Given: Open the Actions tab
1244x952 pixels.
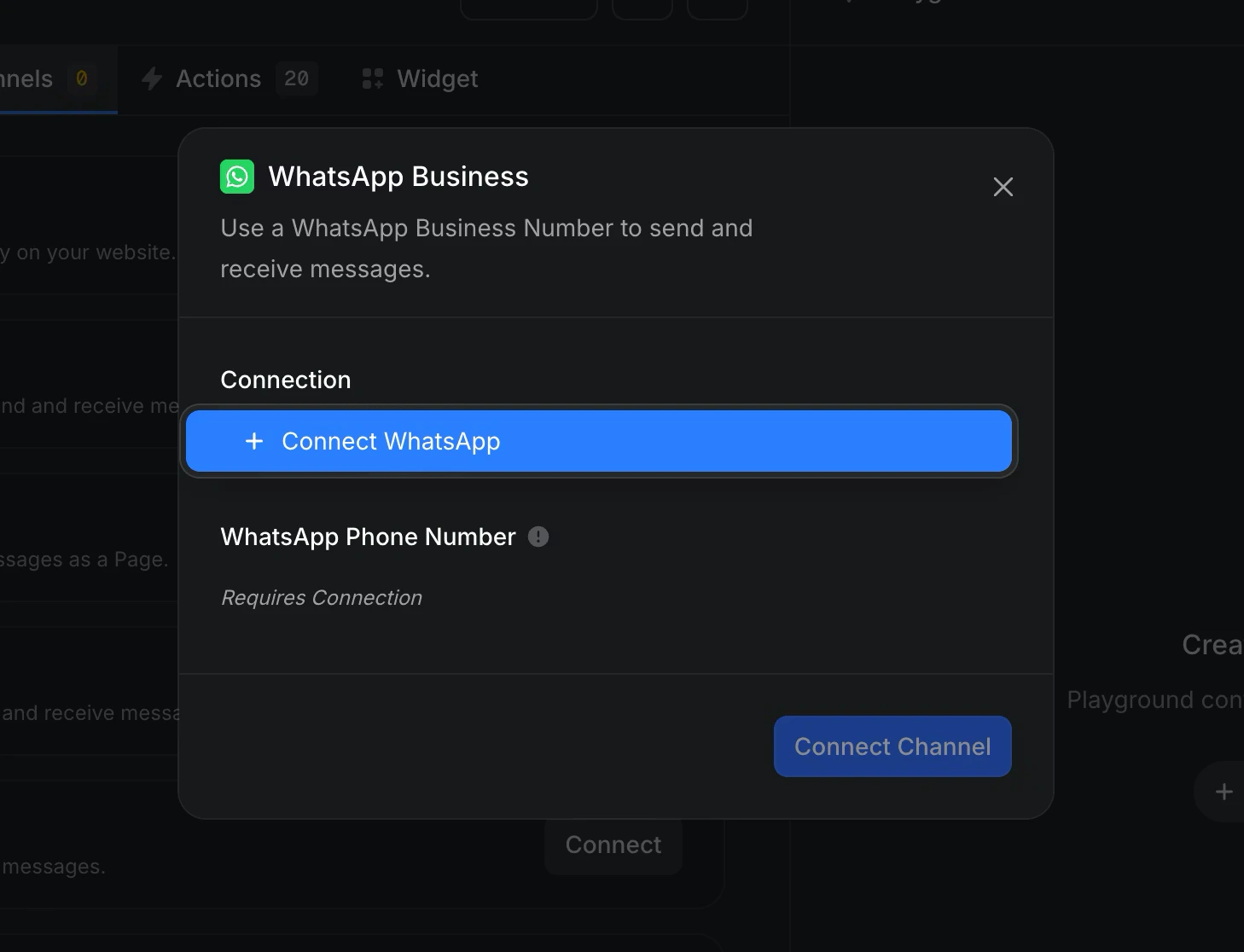Looking at the screenshot, I should pos(218,78).
